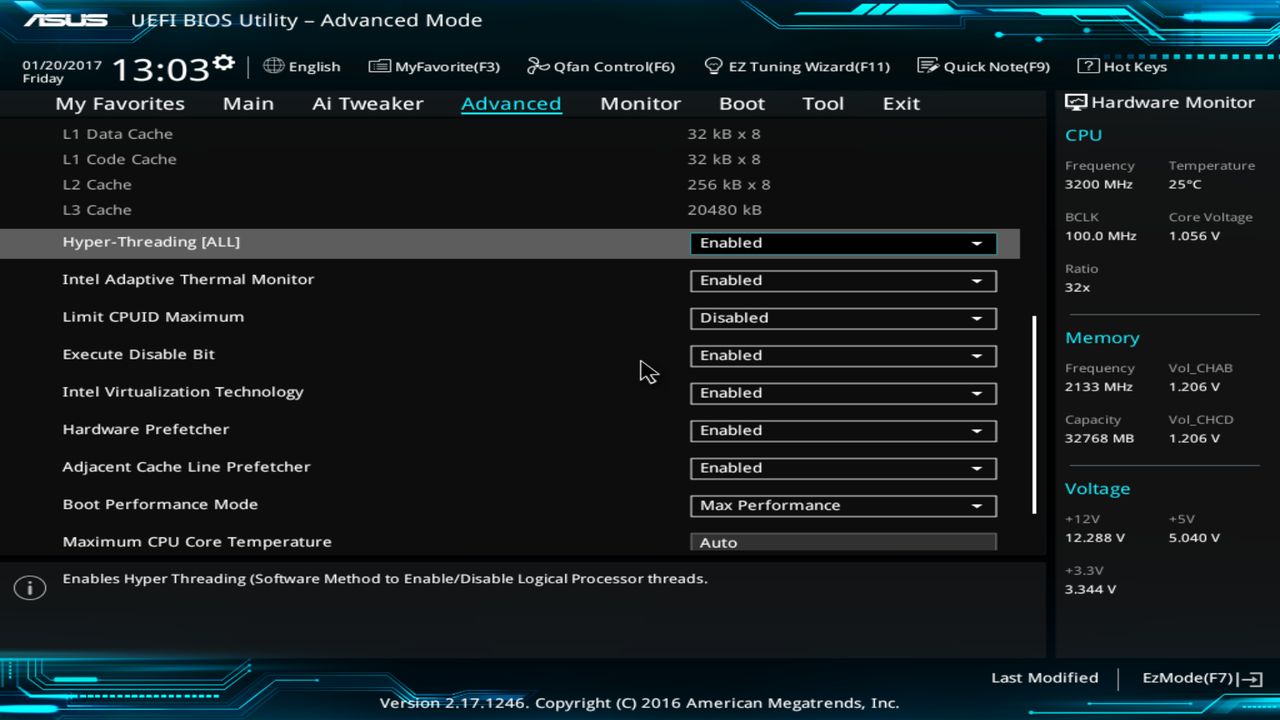Click the Hardware Monitor panel icon

coord(1075,101)
